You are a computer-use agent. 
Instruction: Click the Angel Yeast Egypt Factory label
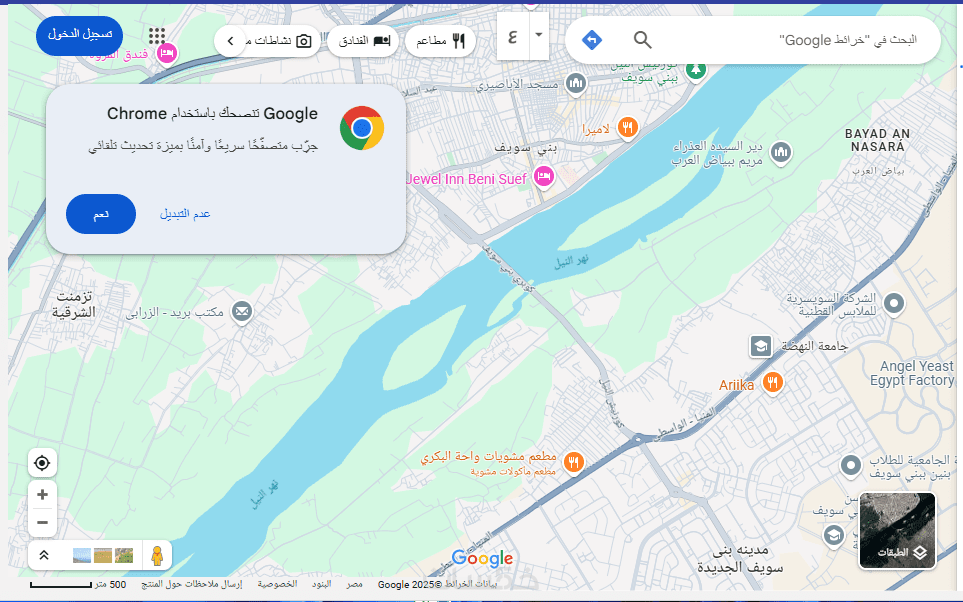[x=912, y=373]
